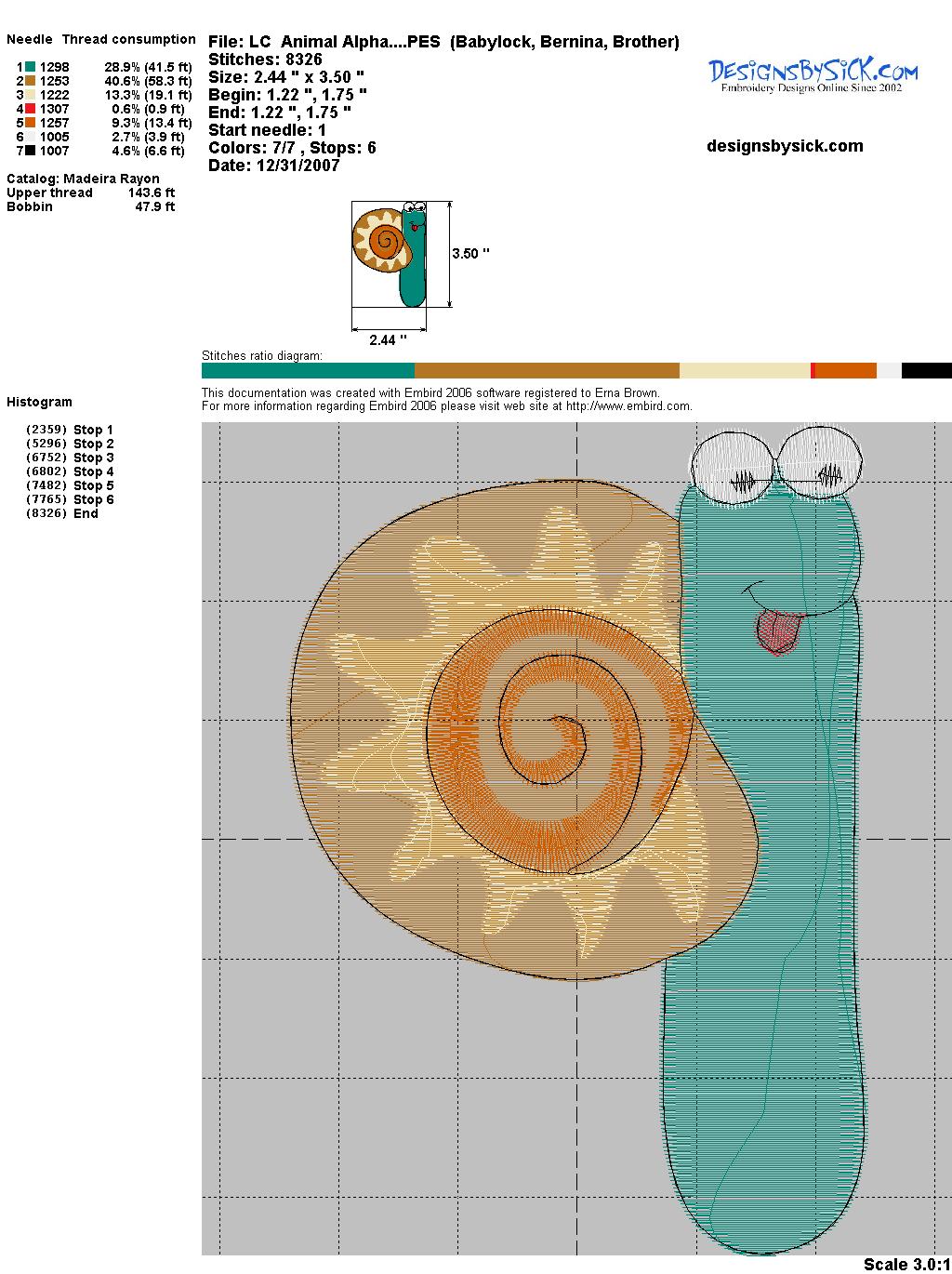Select the brown 1253 thread swatch
The image size is (952, 1274).
(x=31, y=81)
